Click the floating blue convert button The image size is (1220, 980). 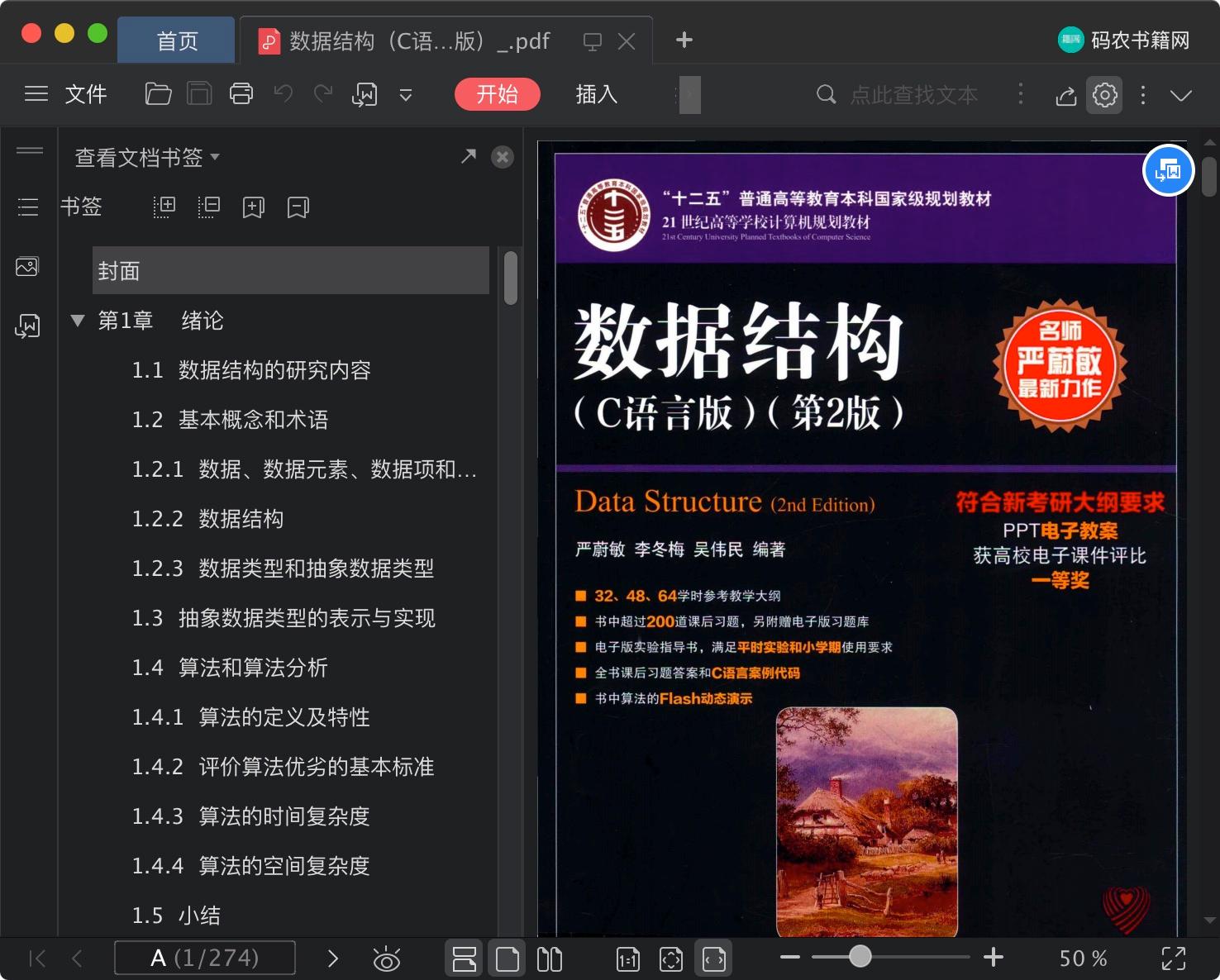(1168, 171)
